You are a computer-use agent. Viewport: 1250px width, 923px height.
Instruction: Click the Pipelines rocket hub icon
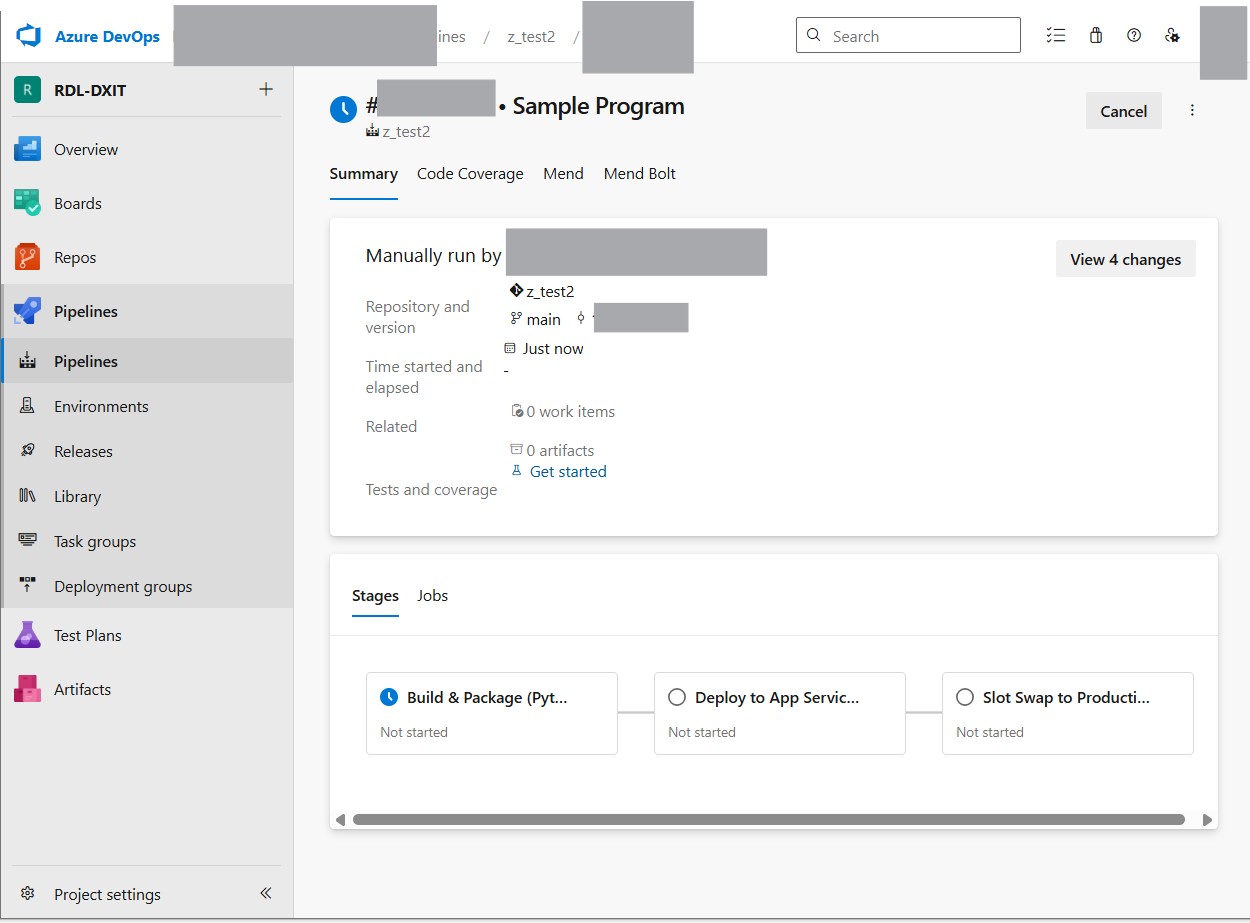coord(27,311)
